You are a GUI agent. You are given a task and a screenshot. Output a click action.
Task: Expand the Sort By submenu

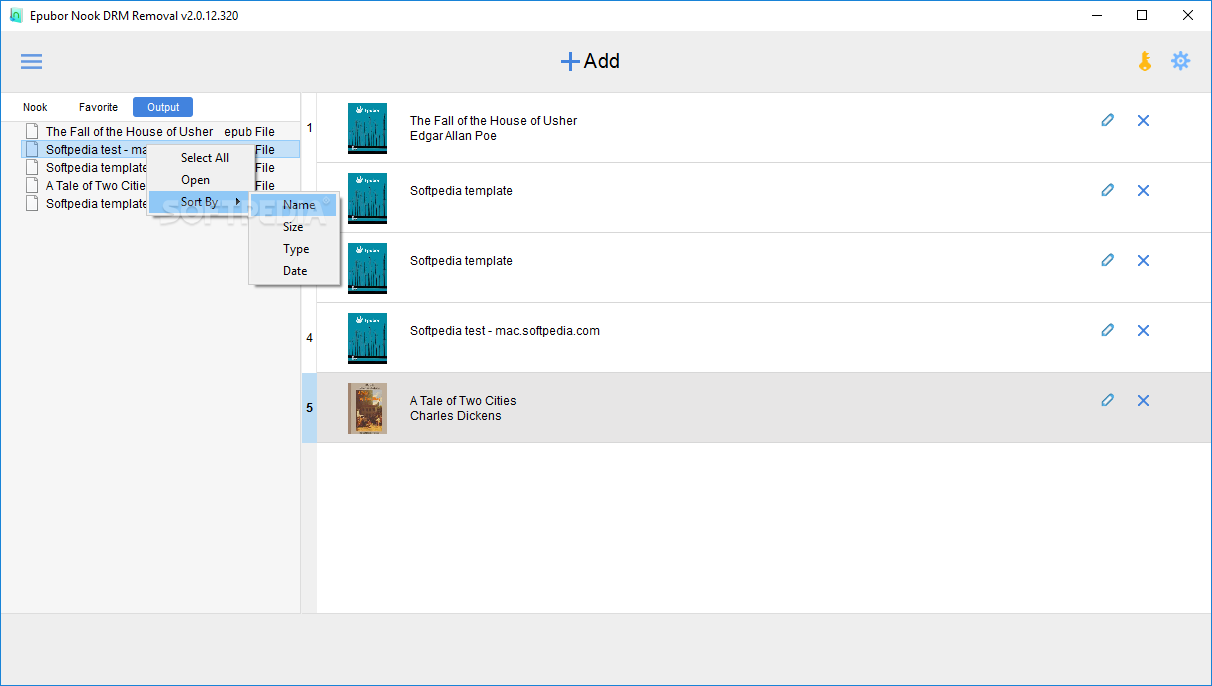[201, 202]
